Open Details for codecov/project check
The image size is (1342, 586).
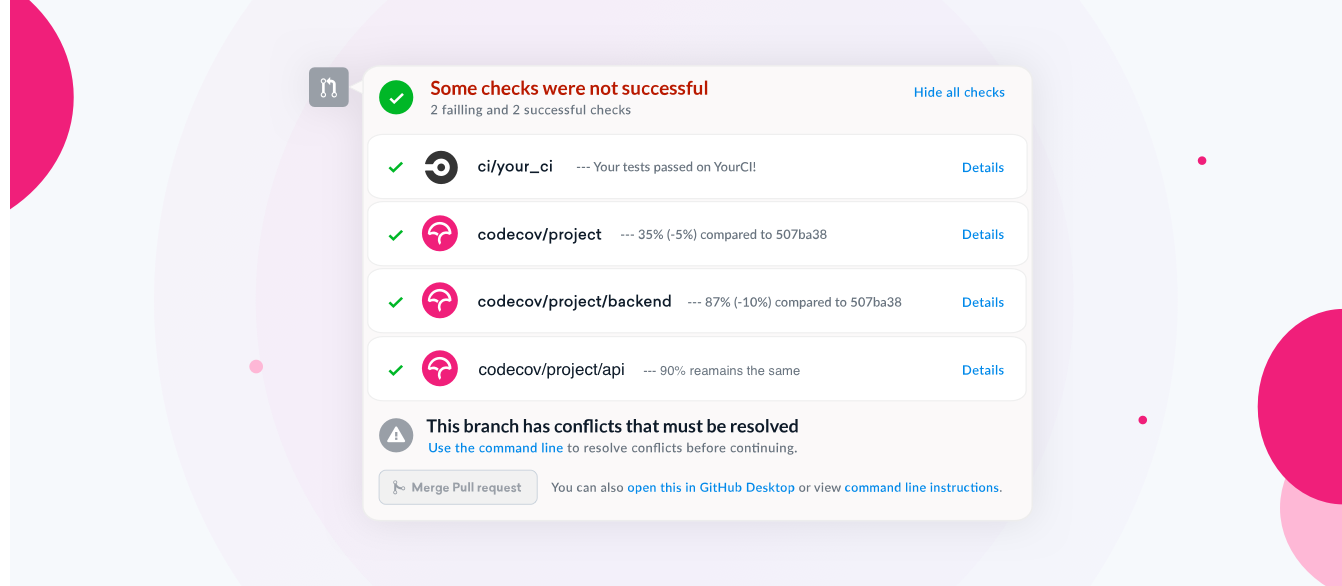(x=983, y=234)
